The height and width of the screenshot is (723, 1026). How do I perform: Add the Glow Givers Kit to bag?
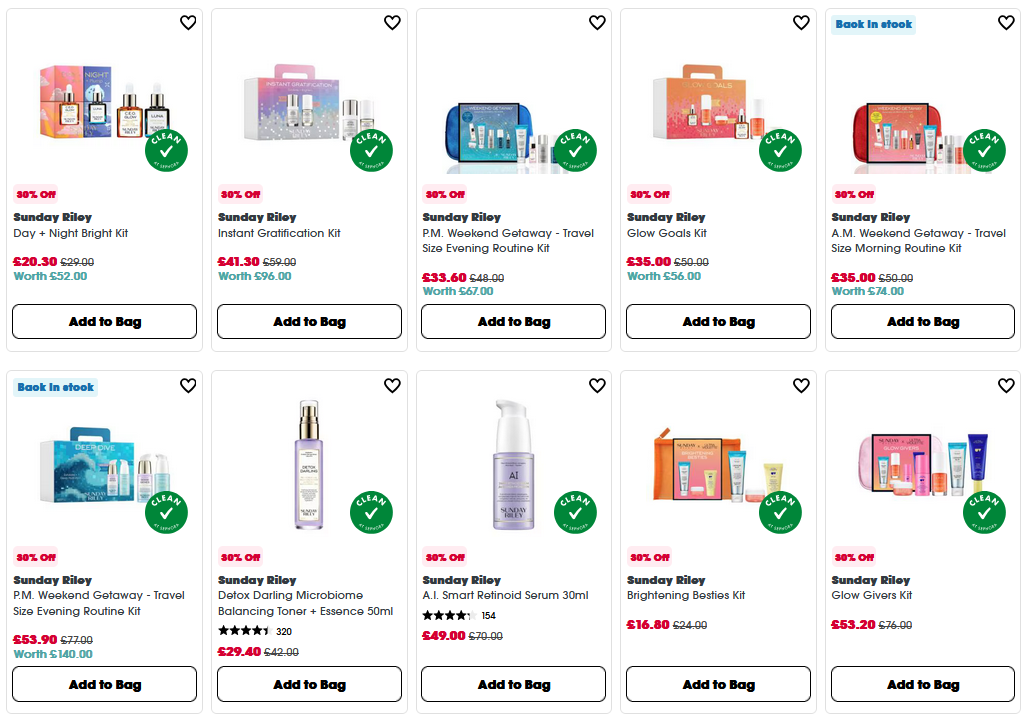[x=922, y=684]
